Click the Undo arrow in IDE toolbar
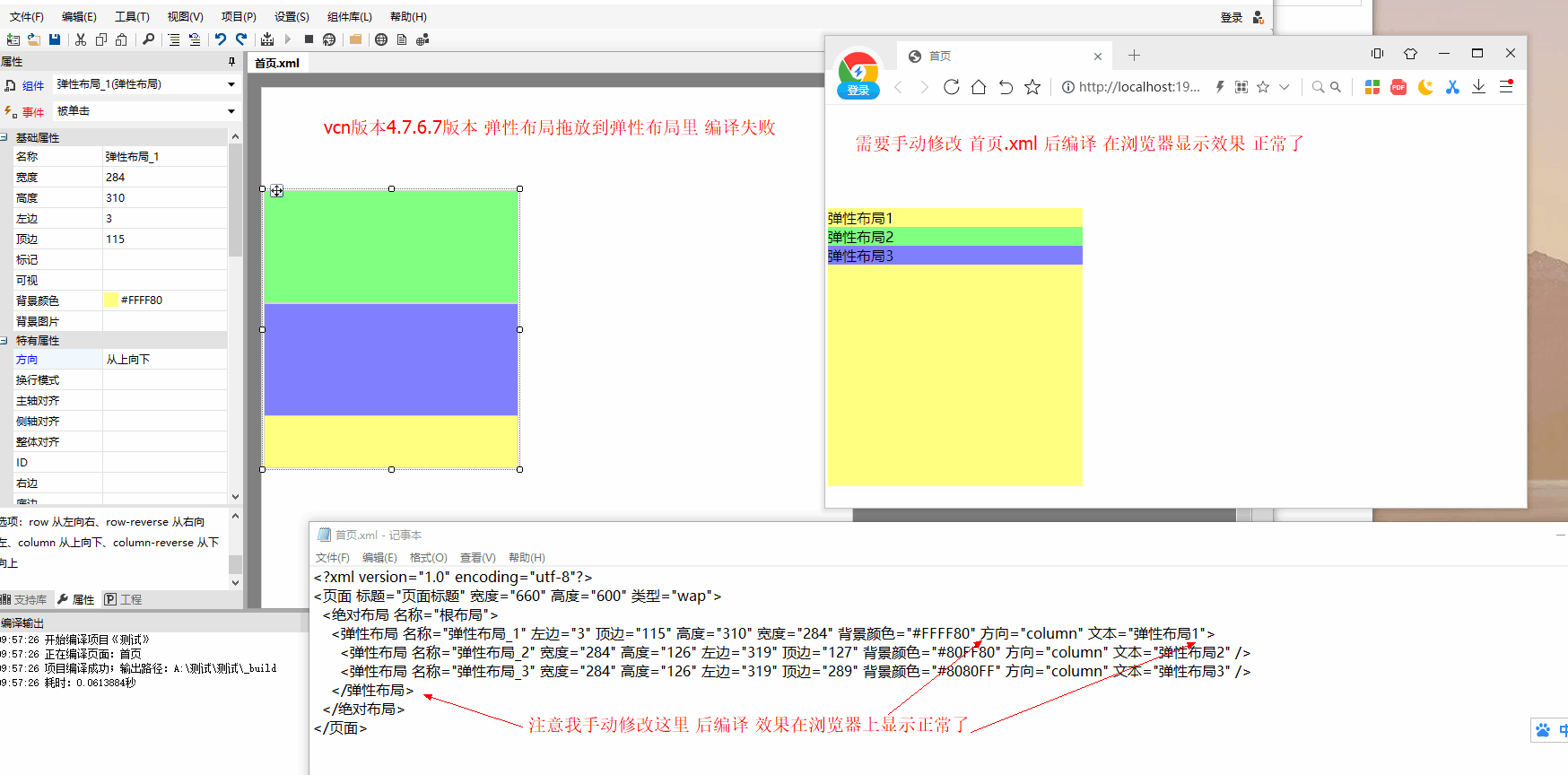The image size is (1568, 775). pos(220,39)
